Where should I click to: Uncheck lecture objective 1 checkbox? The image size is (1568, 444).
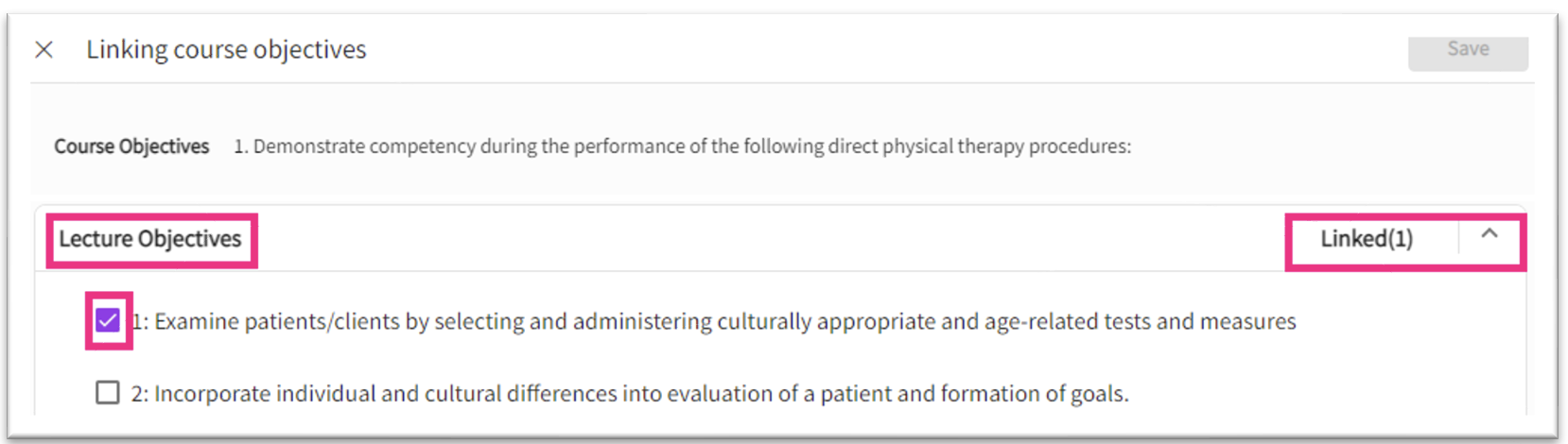108,320
